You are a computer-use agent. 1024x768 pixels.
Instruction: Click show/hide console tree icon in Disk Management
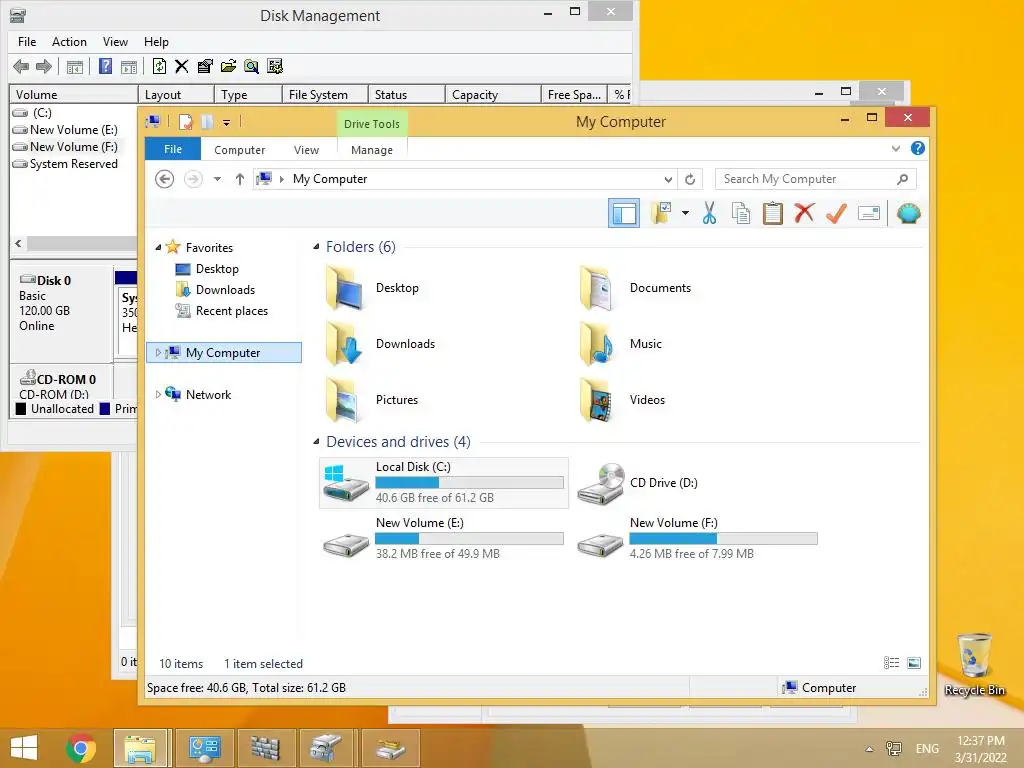(75, 66)
